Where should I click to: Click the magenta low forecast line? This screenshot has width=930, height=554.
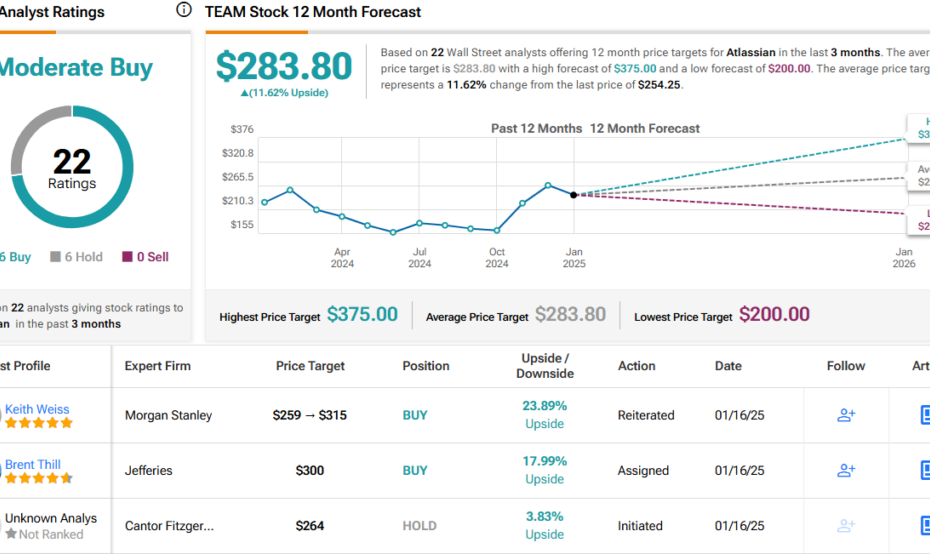pyautogui.click(x=741, y=204)
